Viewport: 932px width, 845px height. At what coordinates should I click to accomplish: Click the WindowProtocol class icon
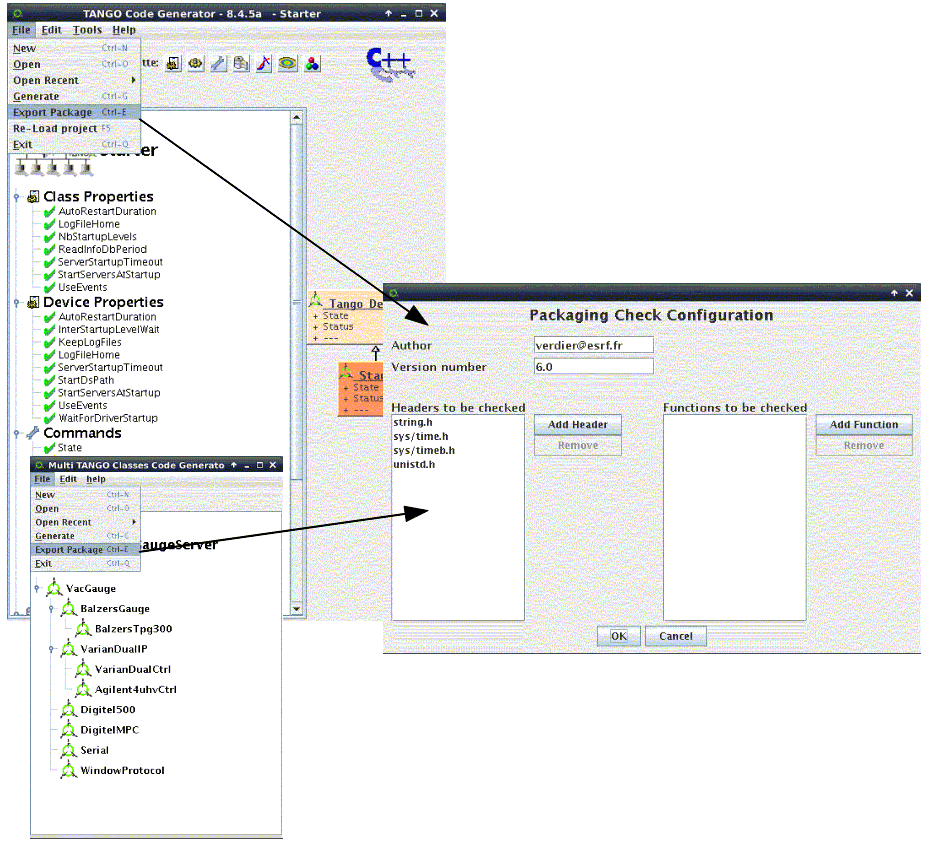click(x=69, y=770)
